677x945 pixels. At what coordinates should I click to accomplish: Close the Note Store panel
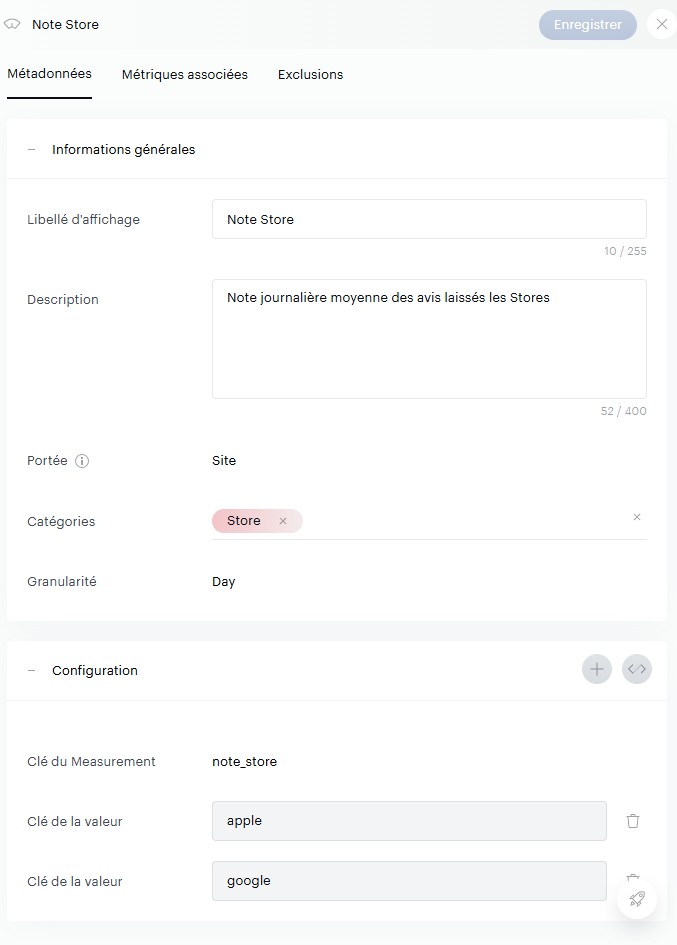[x=661, y=25]
